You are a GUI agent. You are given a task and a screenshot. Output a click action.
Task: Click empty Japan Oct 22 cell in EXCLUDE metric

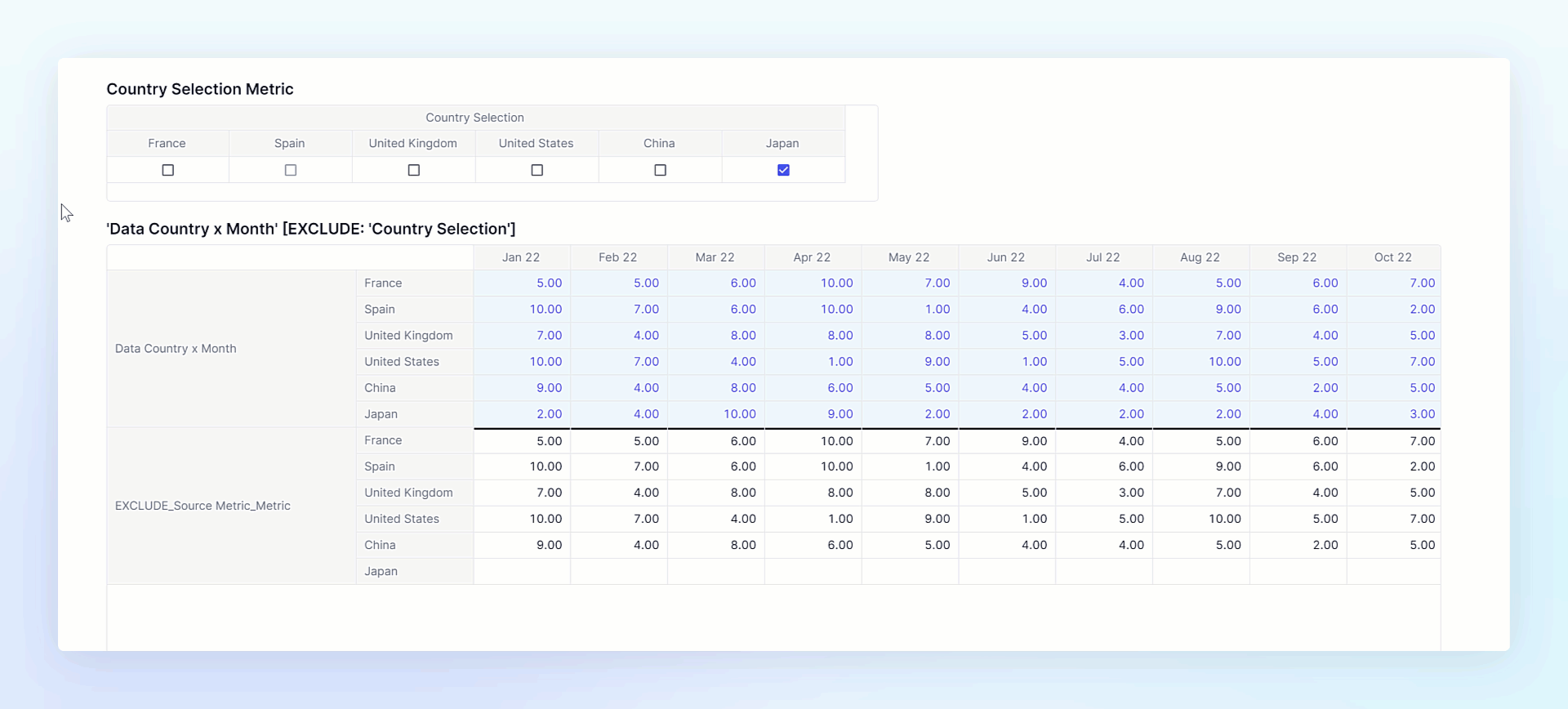(1394, 571)
